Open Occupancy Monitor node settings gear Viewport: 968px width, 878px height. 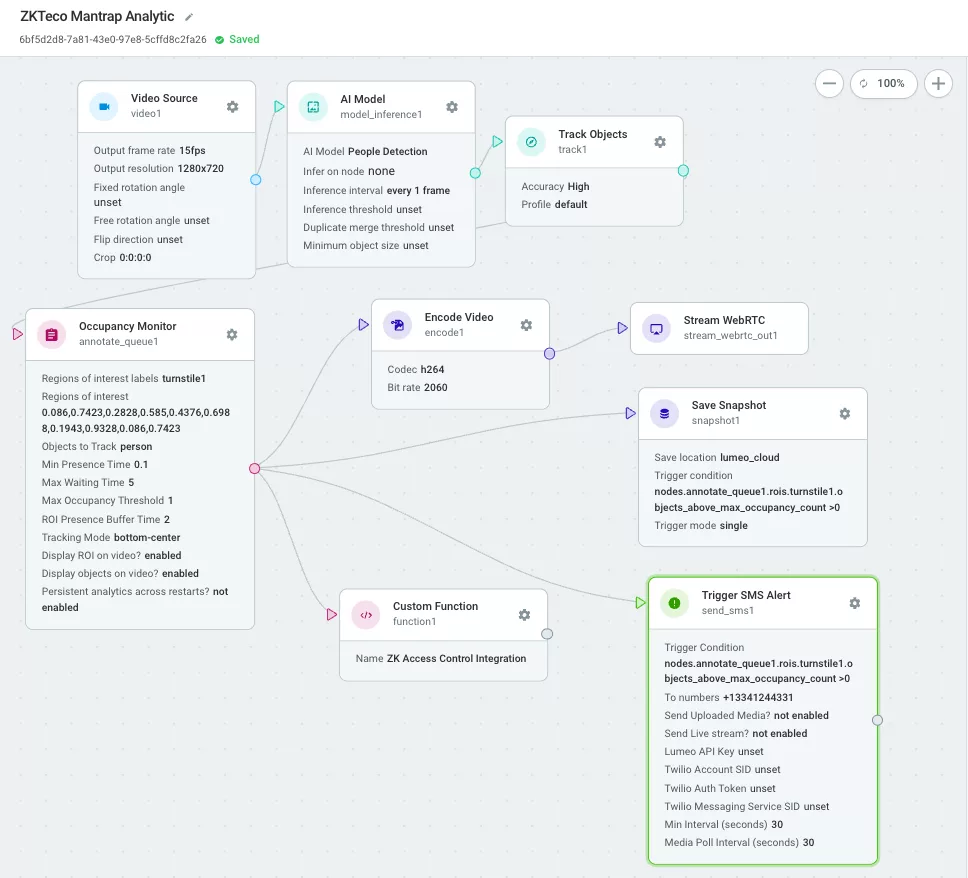[232, 335]
